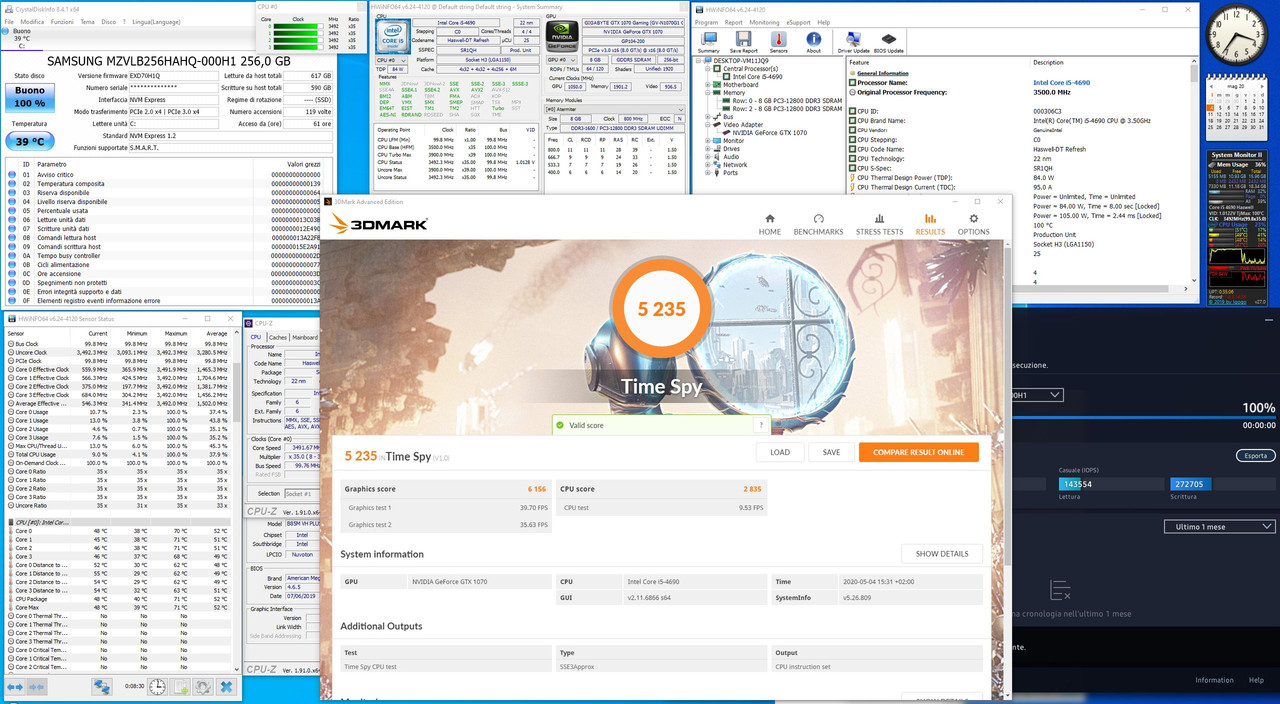Click LOAD button in 3DMark
The width and height of the screenshot is (1280, 704).
tap(780, 452)
